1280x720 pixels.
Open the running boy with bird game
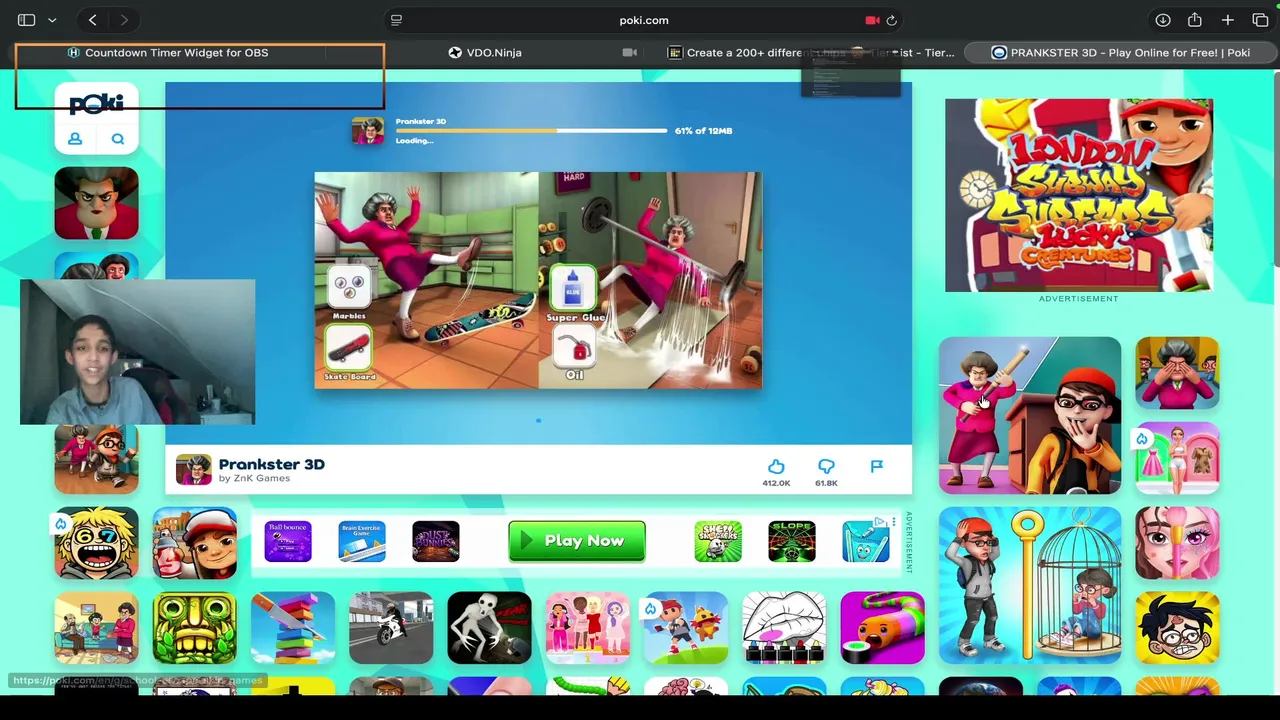coord(685,628)
